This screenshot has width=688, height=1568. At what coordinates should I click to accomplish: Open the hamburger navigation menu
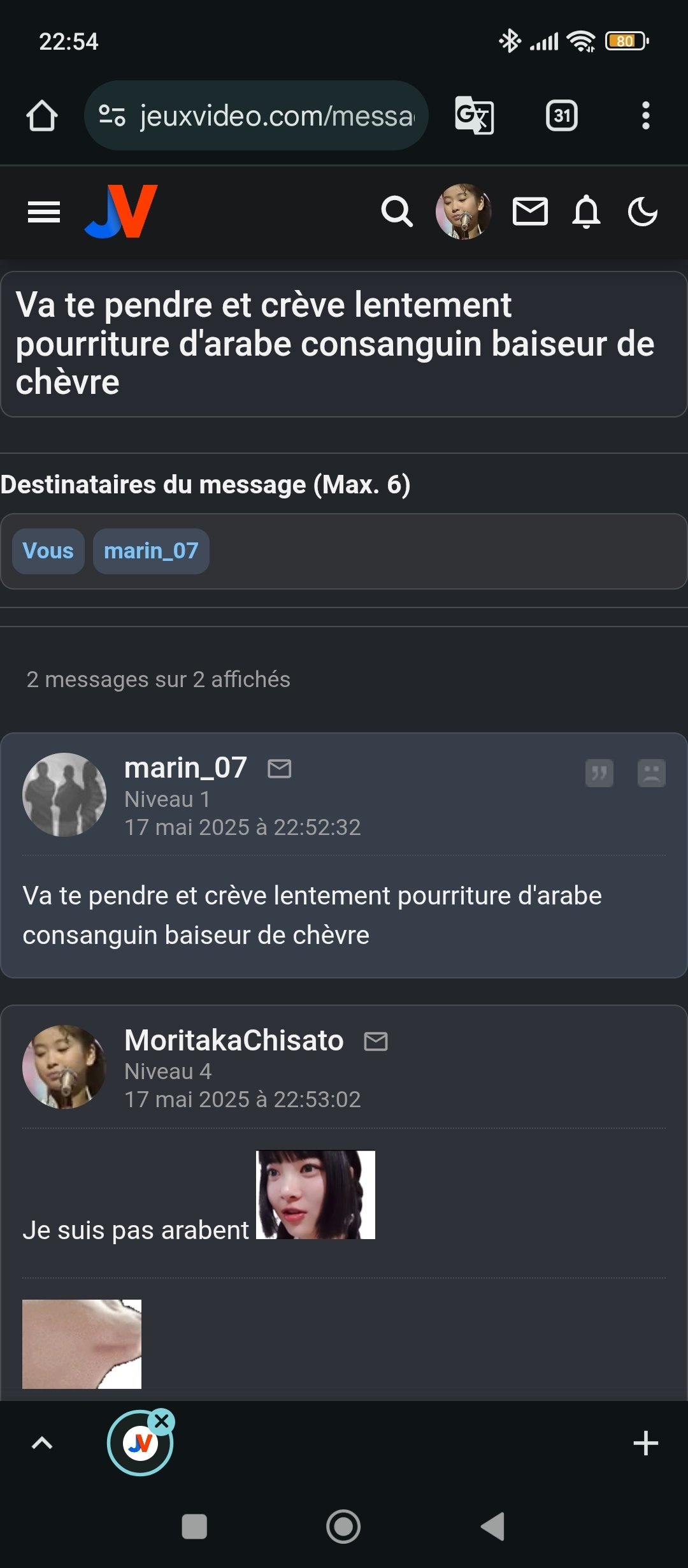tap(44, 212)
